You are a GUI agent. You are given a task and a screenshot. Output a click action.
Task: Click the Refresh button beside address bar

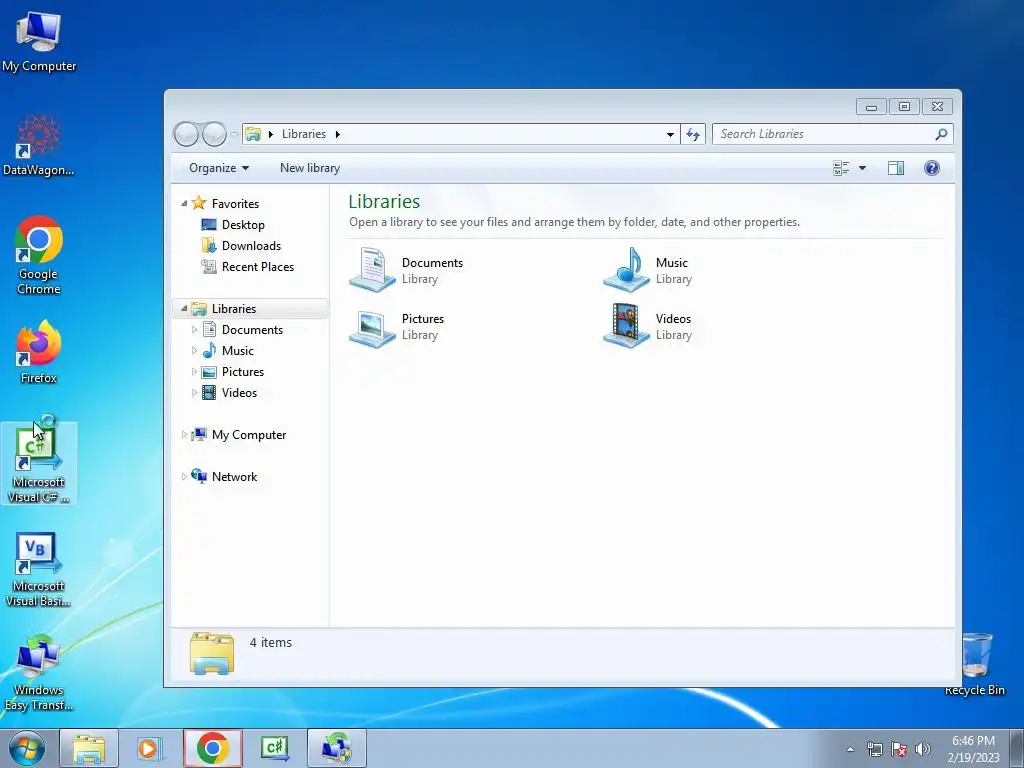[693, 134]
